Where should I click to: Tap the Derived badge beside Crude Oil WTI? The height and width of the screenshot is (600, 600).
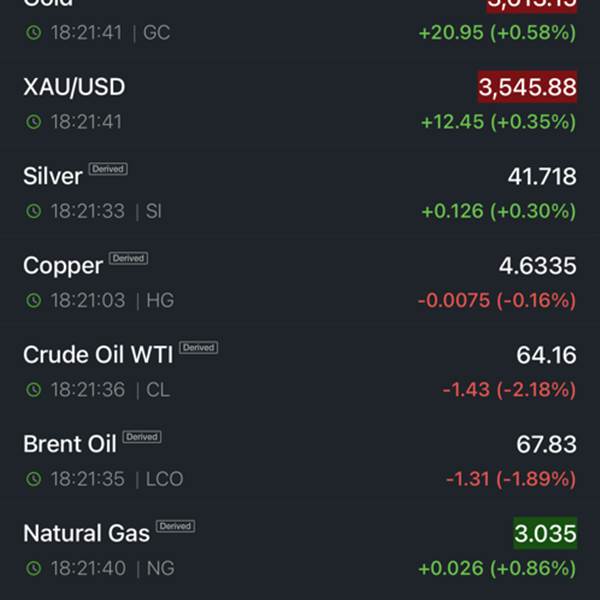coord(199,347)
